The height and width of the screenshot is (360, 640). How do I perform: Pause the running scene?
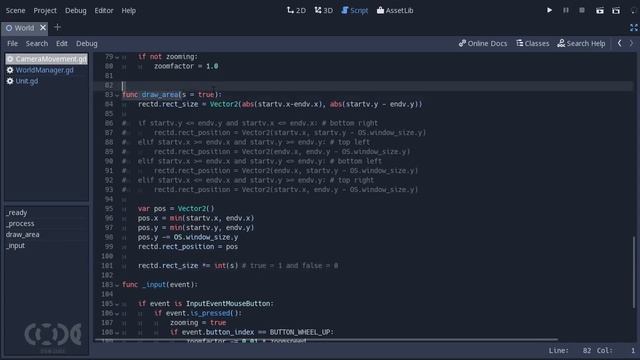coord(566,10)
